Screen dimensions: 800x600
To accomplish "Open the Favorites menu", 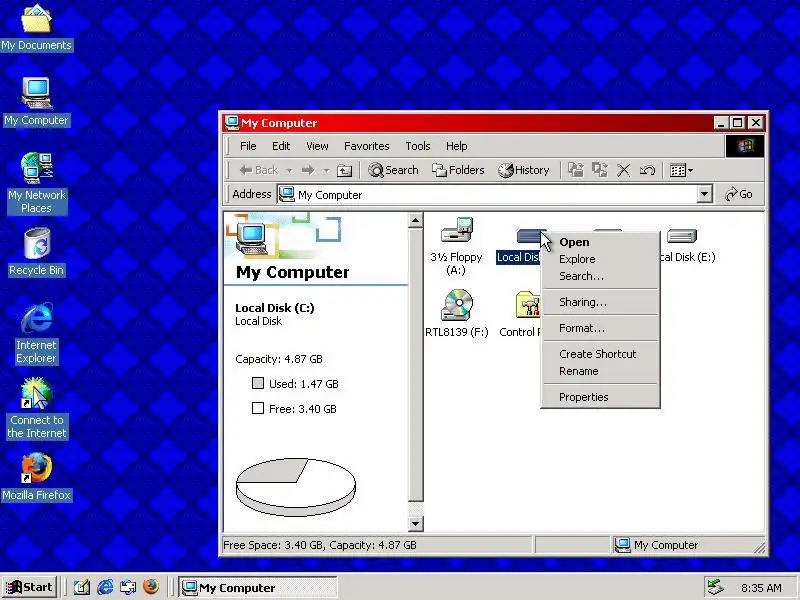I will pyautogui.click(x=366, y=146).
